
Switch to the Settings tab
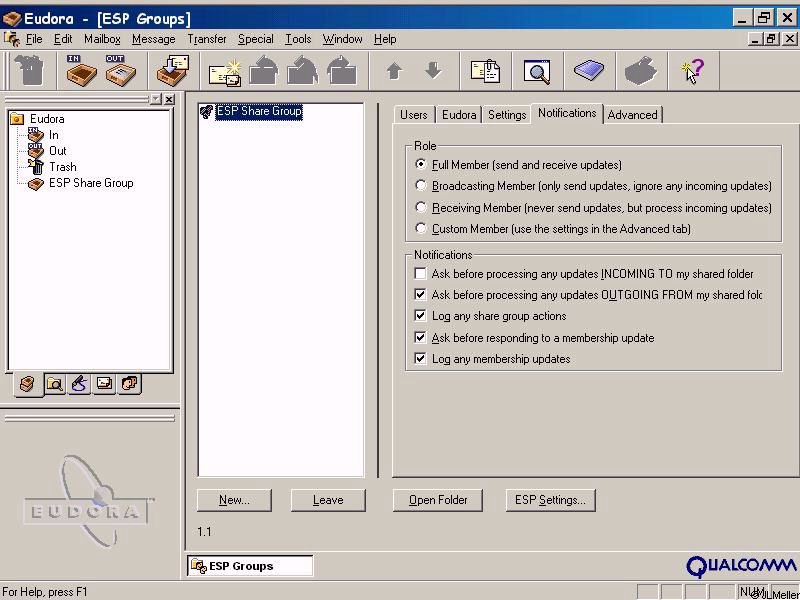[507, 115]
